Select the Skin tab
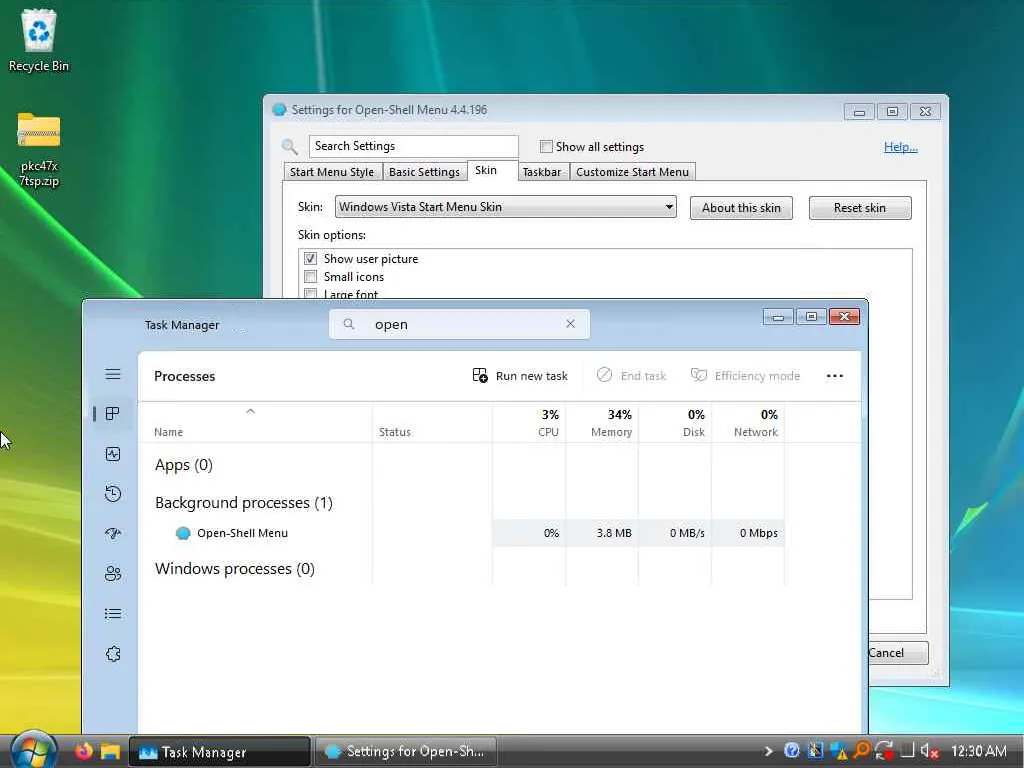 486,170
